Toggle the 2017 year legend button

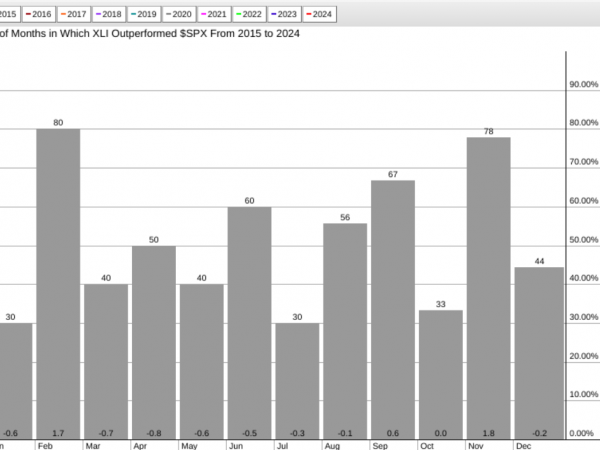pos(74,14)
